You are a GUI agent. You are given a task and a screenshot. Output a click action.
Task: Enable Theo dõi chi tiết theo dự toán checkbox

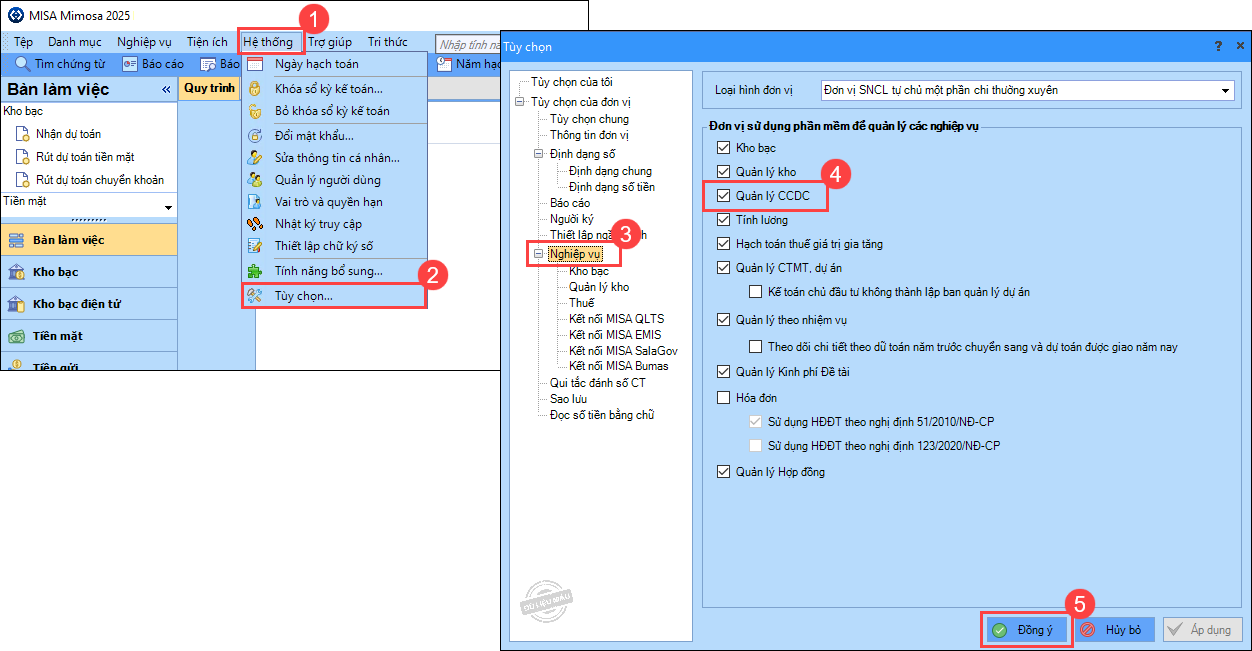(x=756, y=347)
